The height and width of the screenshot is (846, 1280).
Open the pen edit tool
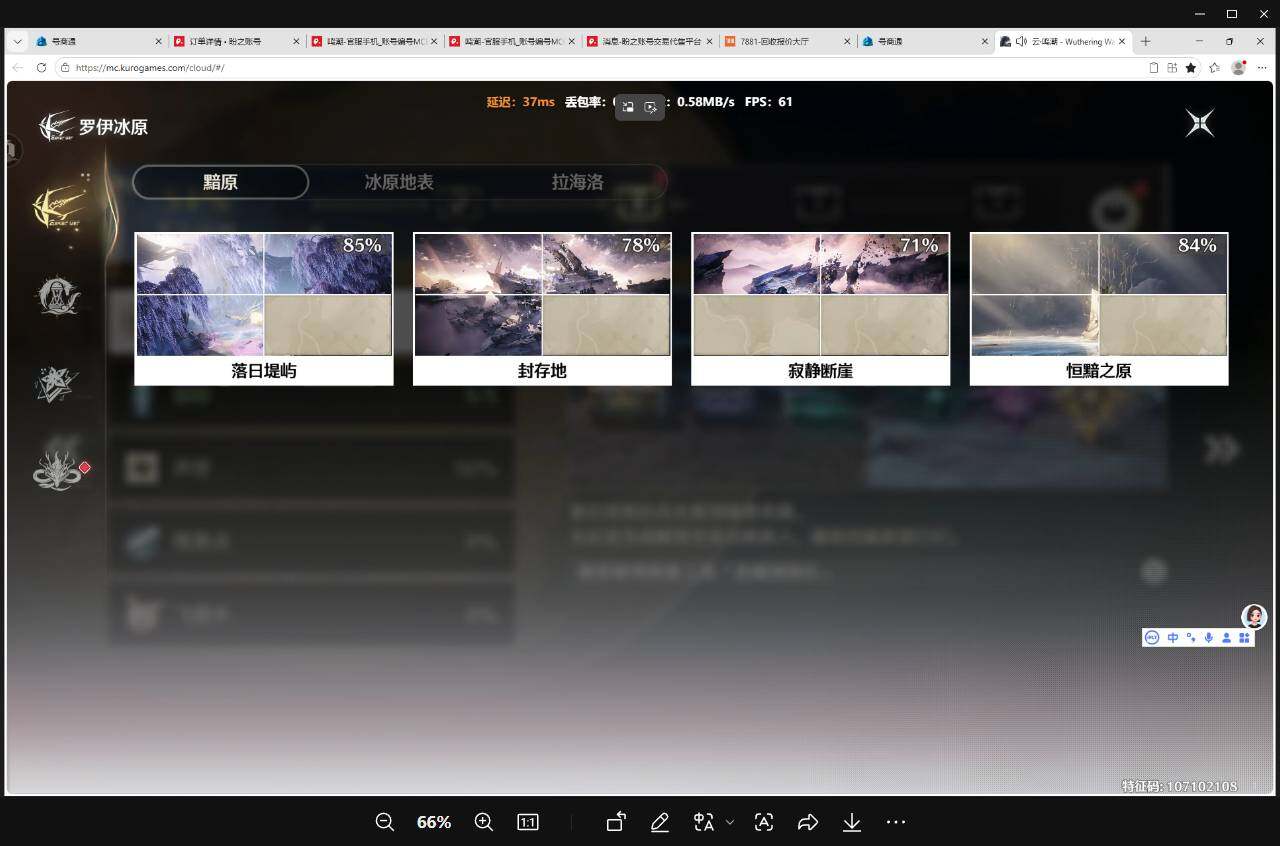pos(660,822)
